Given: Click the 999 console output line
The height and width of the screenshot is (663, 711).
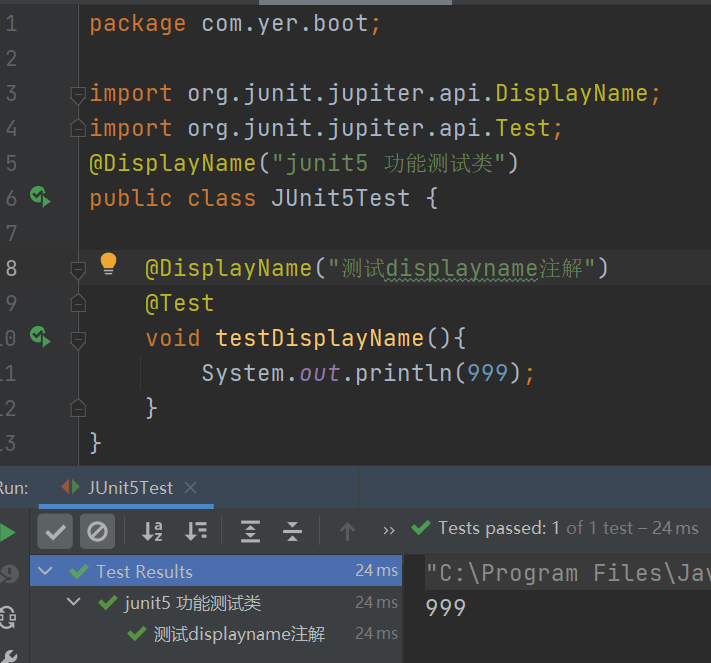Looking at the screenshot, I should (x=446, y=608).
